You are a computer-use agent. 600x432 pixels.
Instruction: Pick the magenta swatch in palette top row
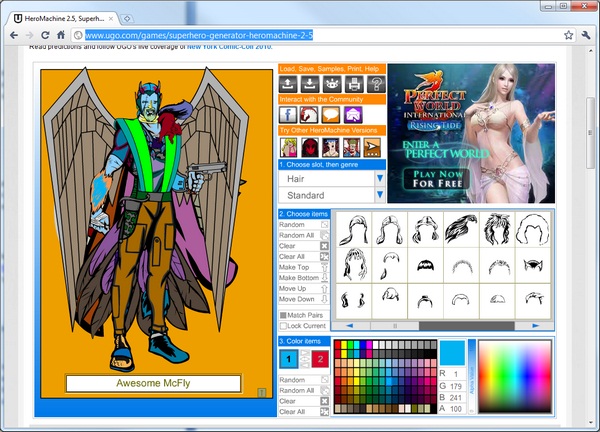(x=369, y=344)
